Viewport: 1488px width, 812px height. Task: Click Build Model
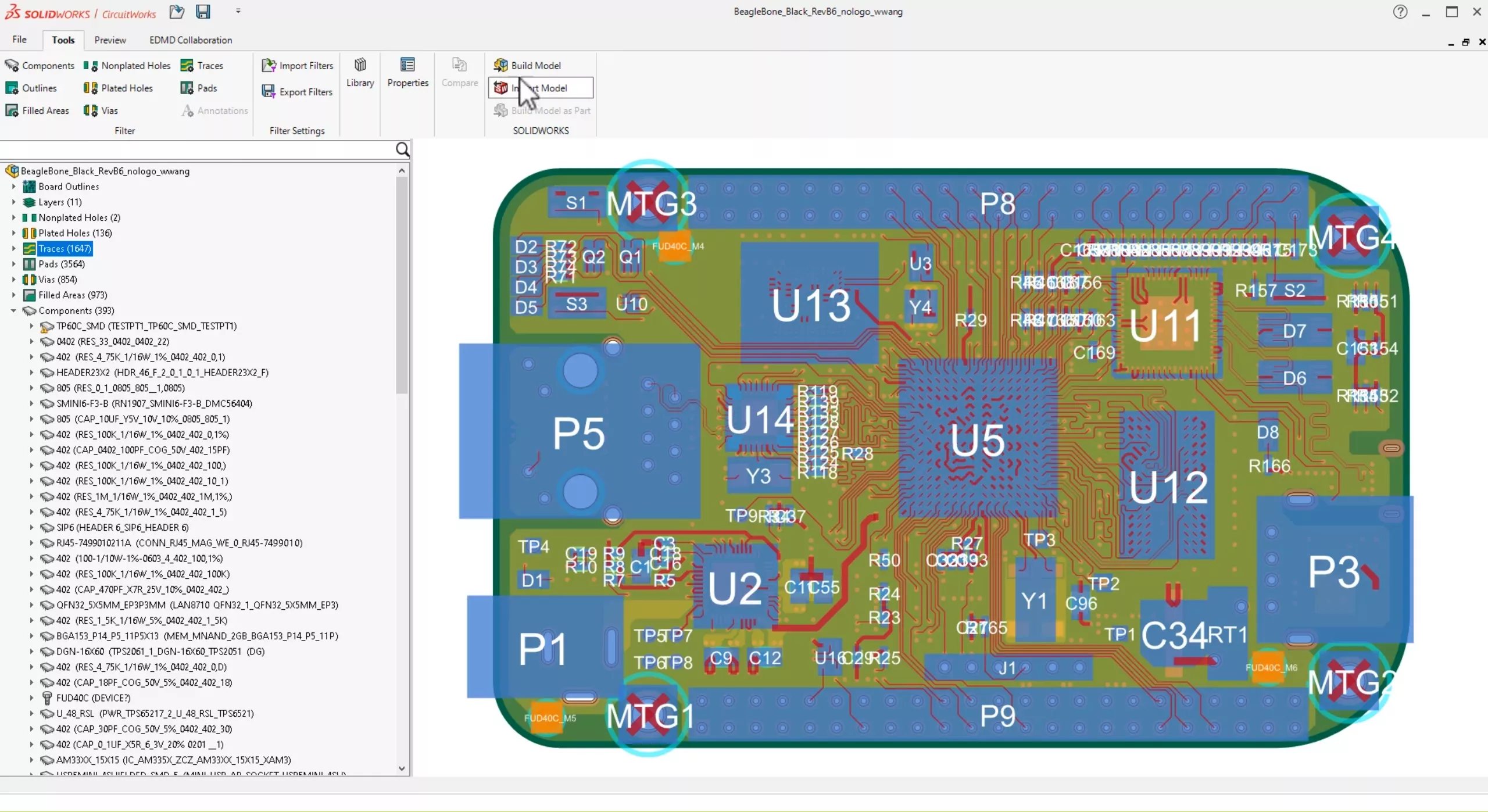tap(527, 65)
